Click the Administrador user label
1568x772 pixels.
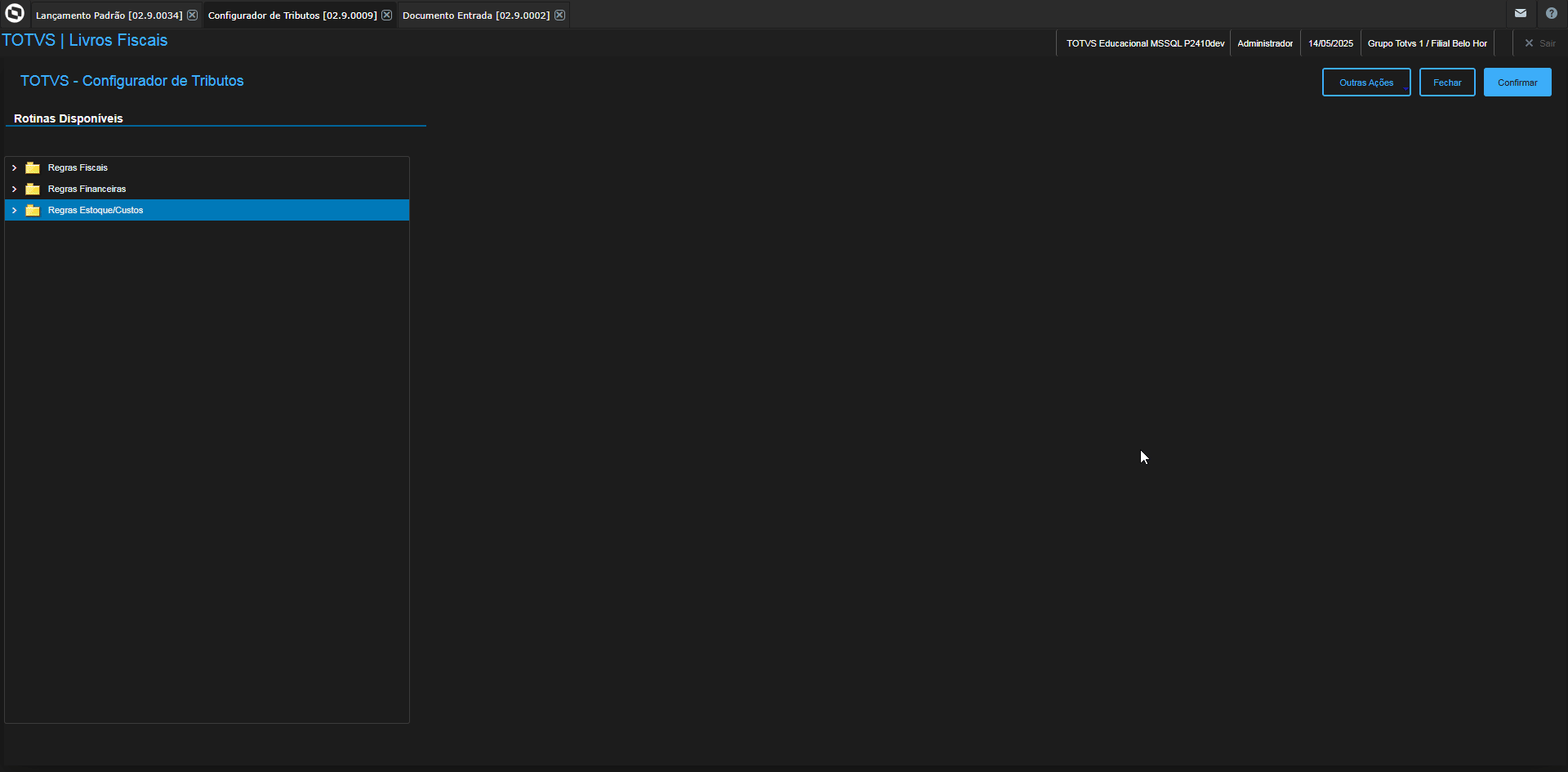pos(1265,43)
